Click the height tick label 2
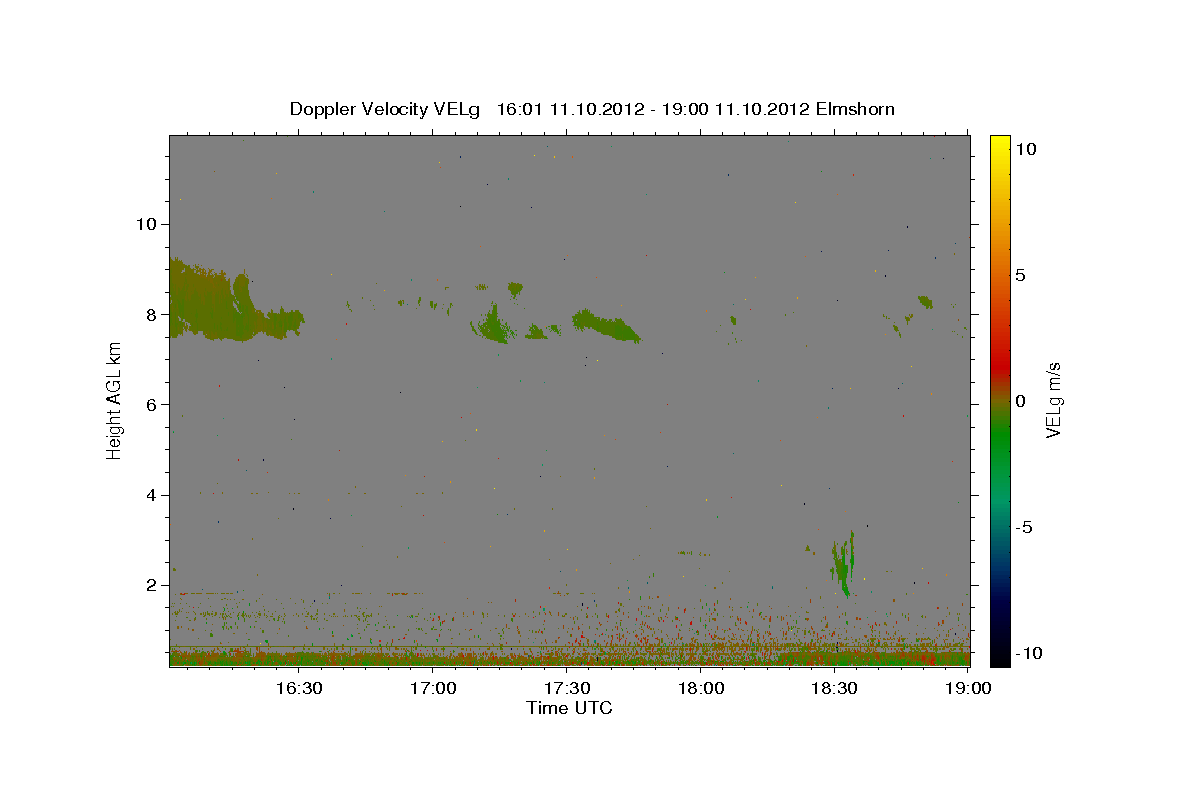 [152, 585]
